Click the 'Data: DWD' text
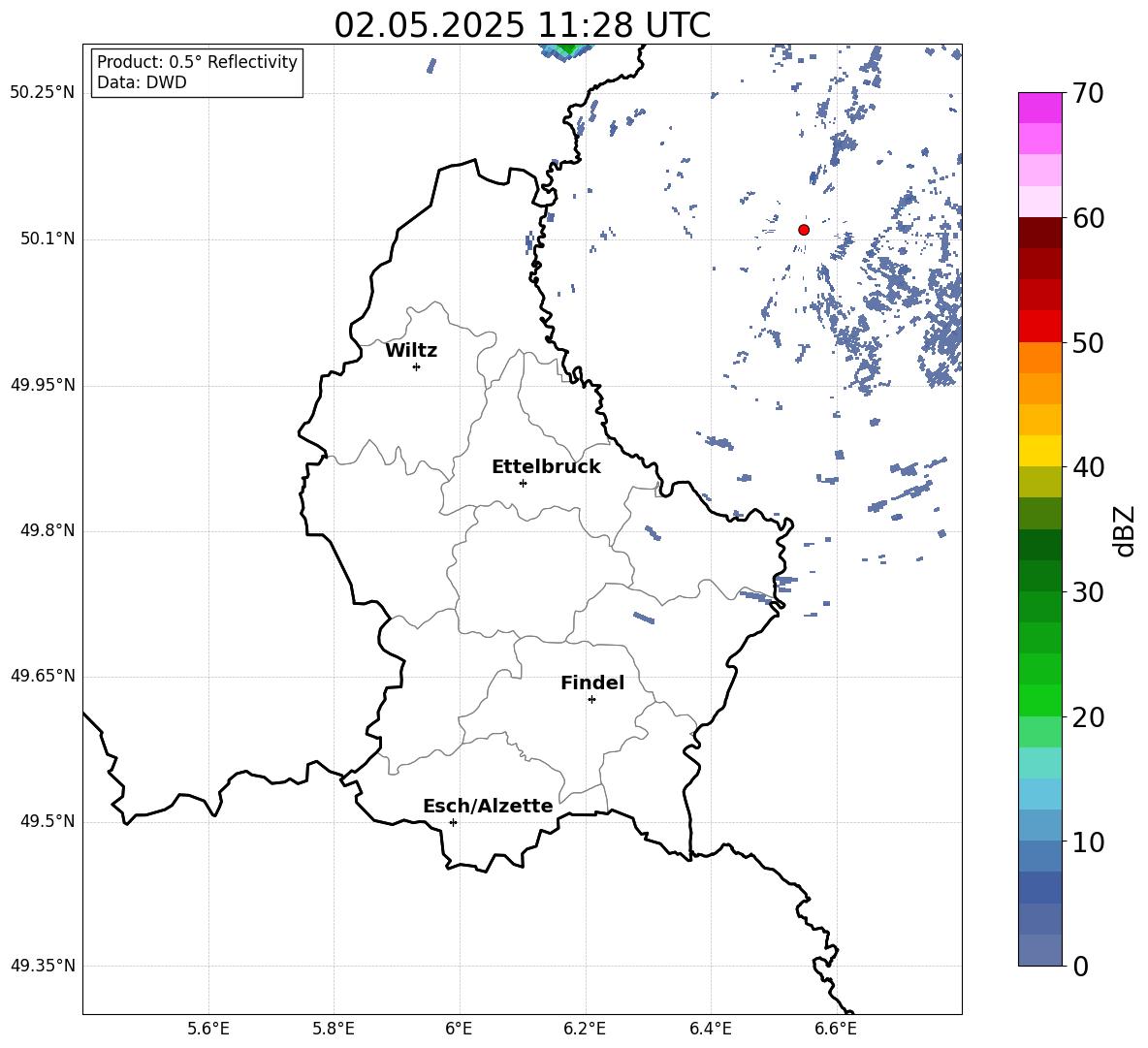This screenshot has height=1048, width=1148. [x=142, y=82]
